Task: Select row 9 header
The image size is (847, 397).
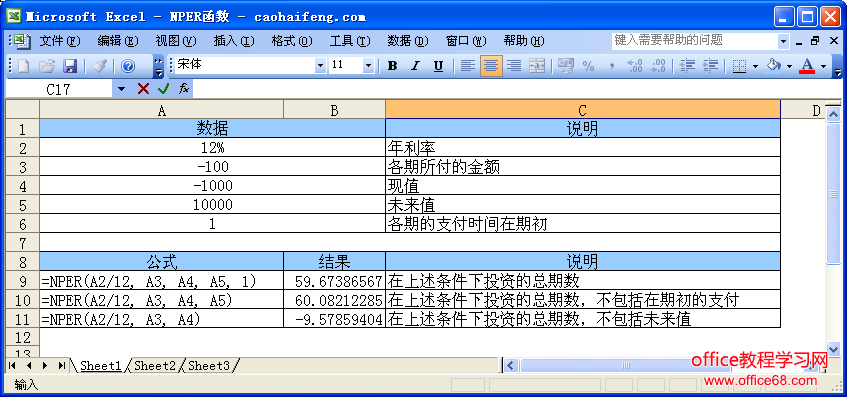Action: pyautogui.click(x=22, y=281)
